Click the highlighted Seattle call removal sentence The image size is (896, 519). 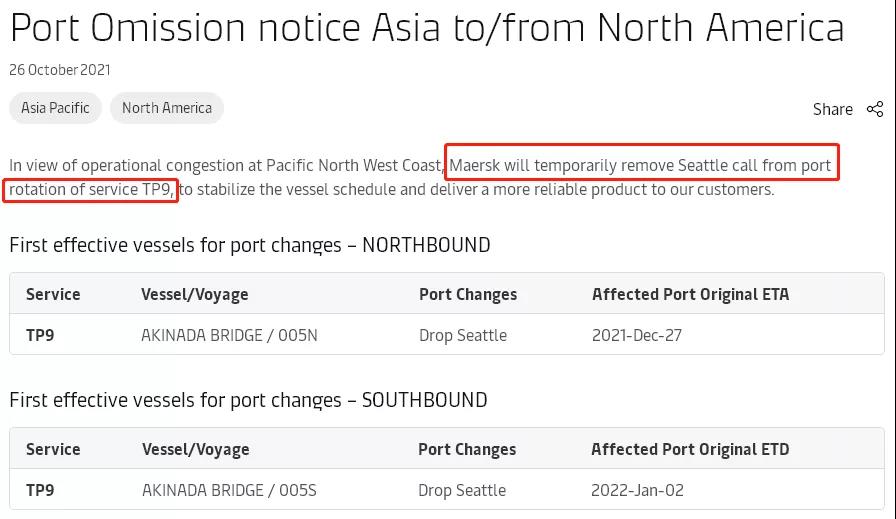tap(640, 165)
